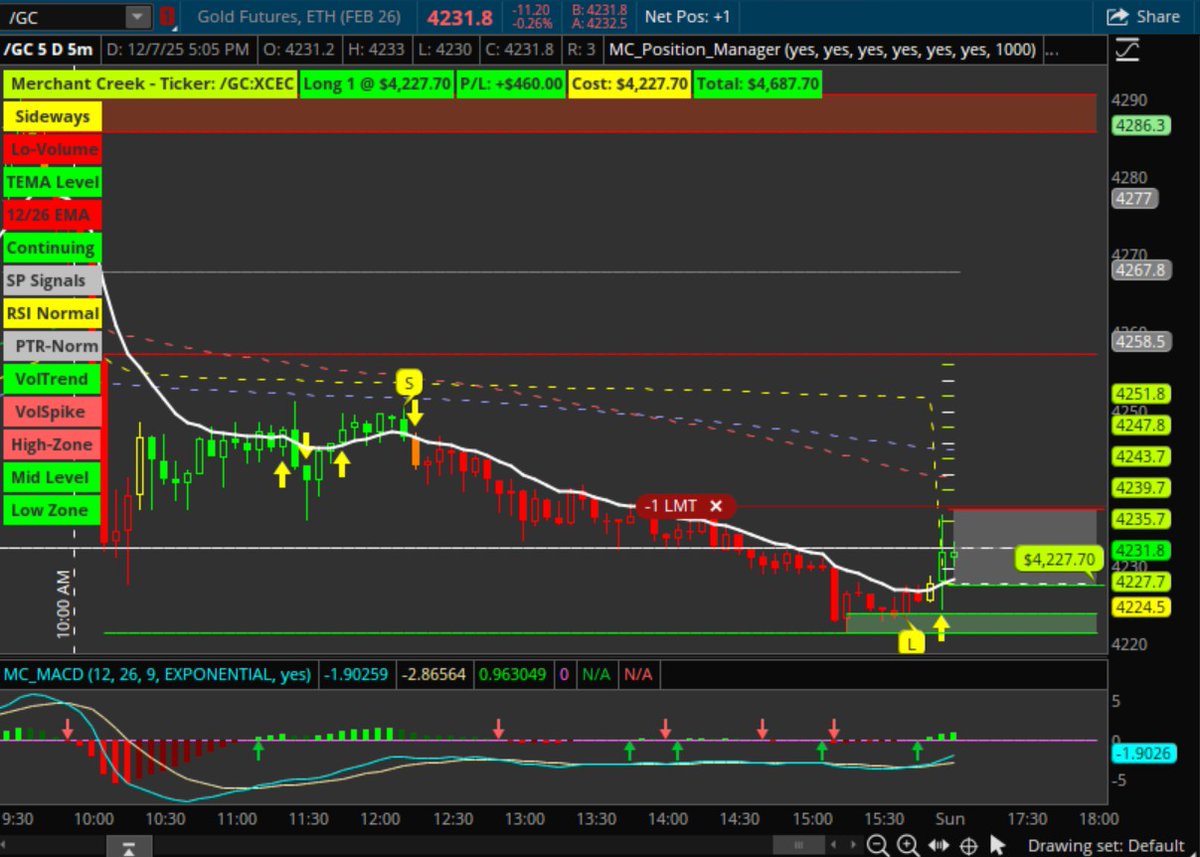Click the VolTrend status label
This screenshot has width=1200, height=857.
(52, 379)
